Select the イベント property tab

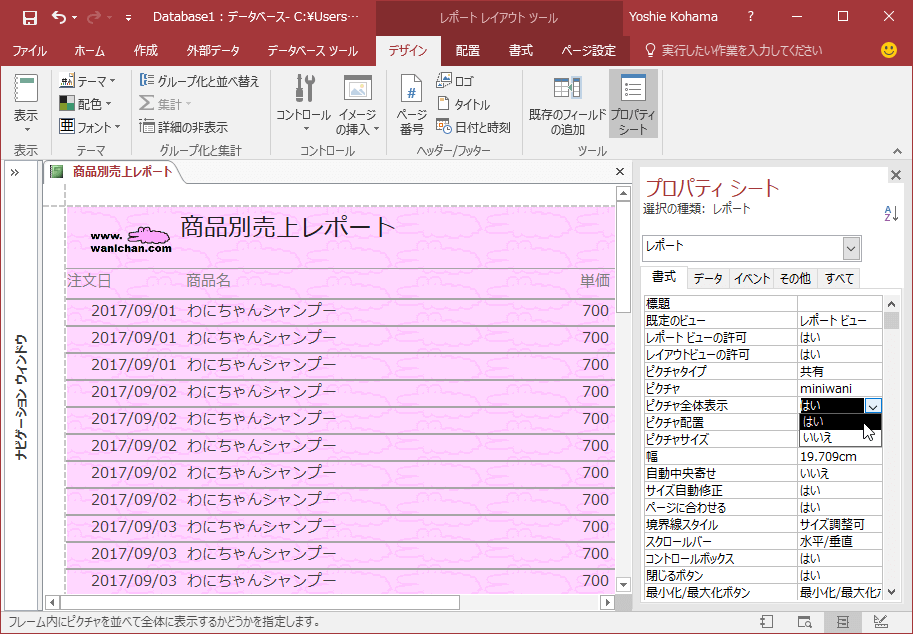pos(752,278)
